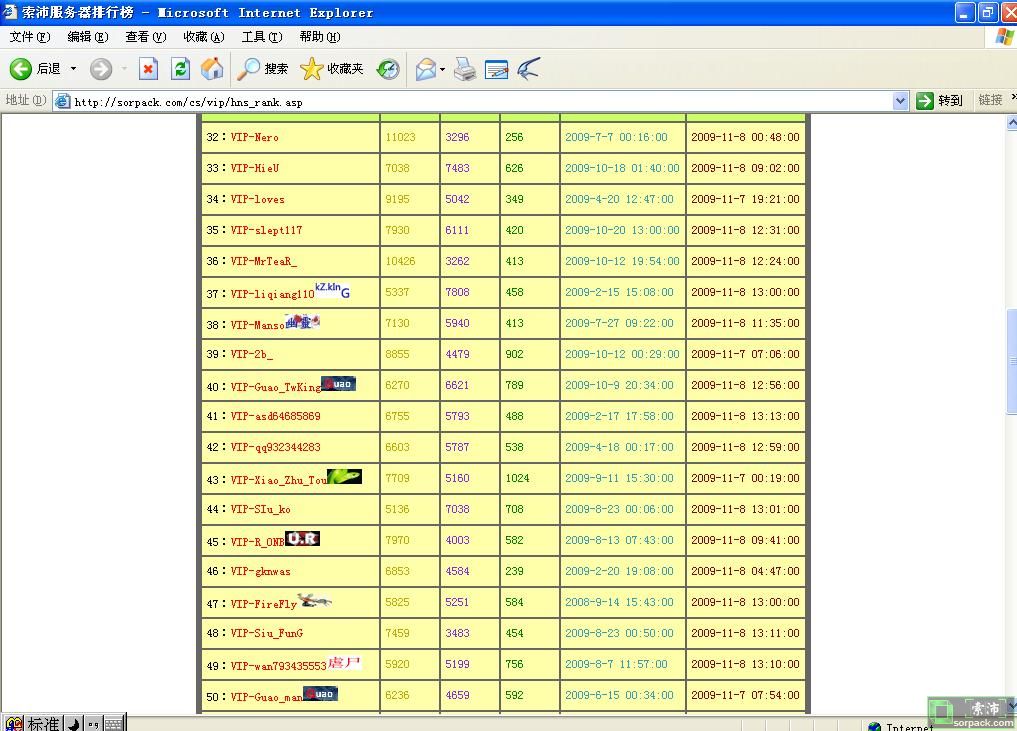
Task: Expand the Mail icon dropdown arrow
Action: [442, 69]
